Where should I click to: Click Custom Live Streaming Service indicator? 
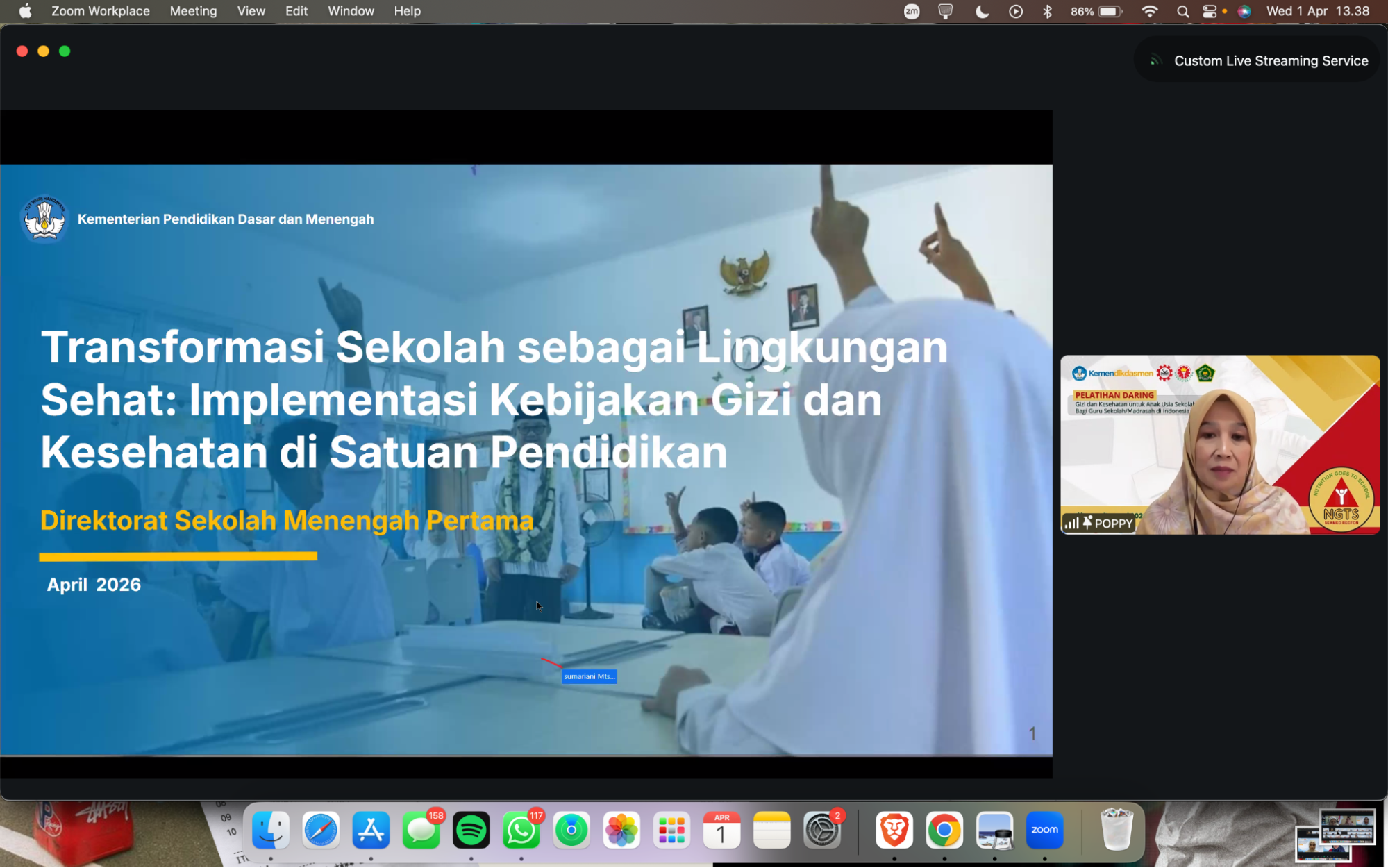[1258, 61]
